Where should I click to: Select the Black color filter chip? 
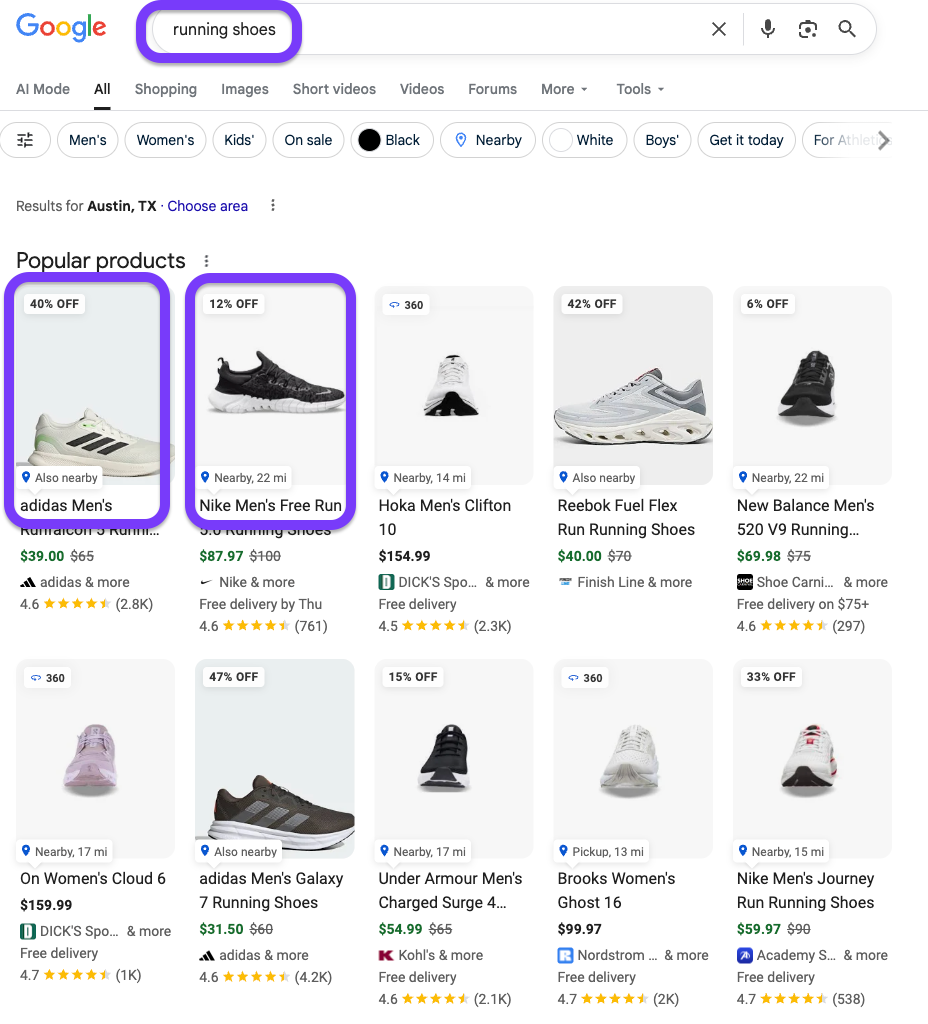tap(390, 140)
